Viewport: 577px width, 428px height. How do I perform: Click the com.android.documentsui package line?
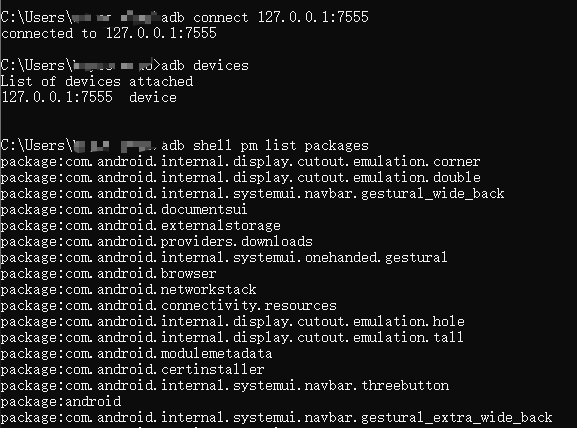coord(124,209)
